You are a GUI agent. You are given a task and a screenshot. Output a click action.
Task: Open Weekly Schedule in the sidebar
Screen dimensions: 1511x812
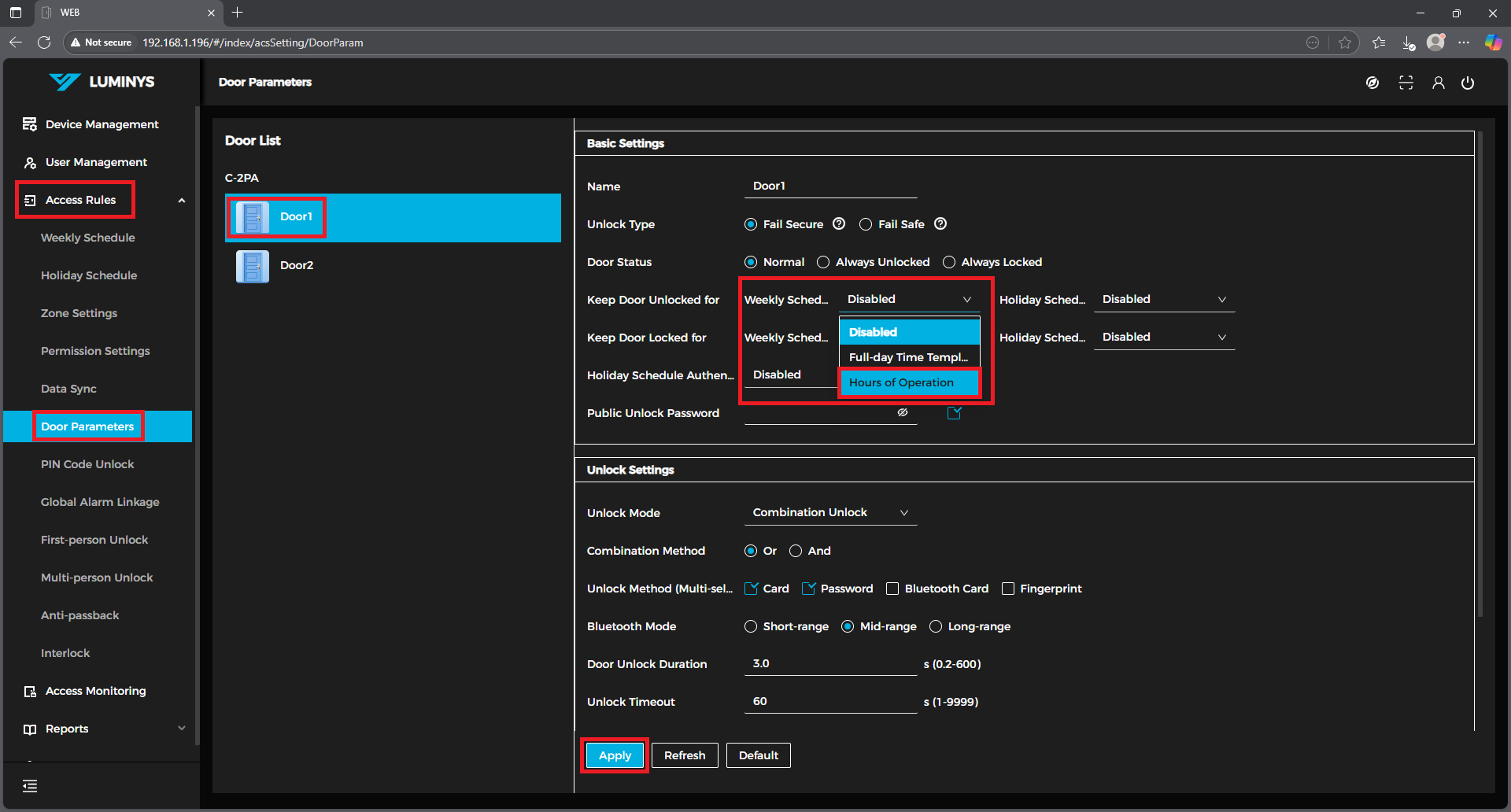[88, 238]
